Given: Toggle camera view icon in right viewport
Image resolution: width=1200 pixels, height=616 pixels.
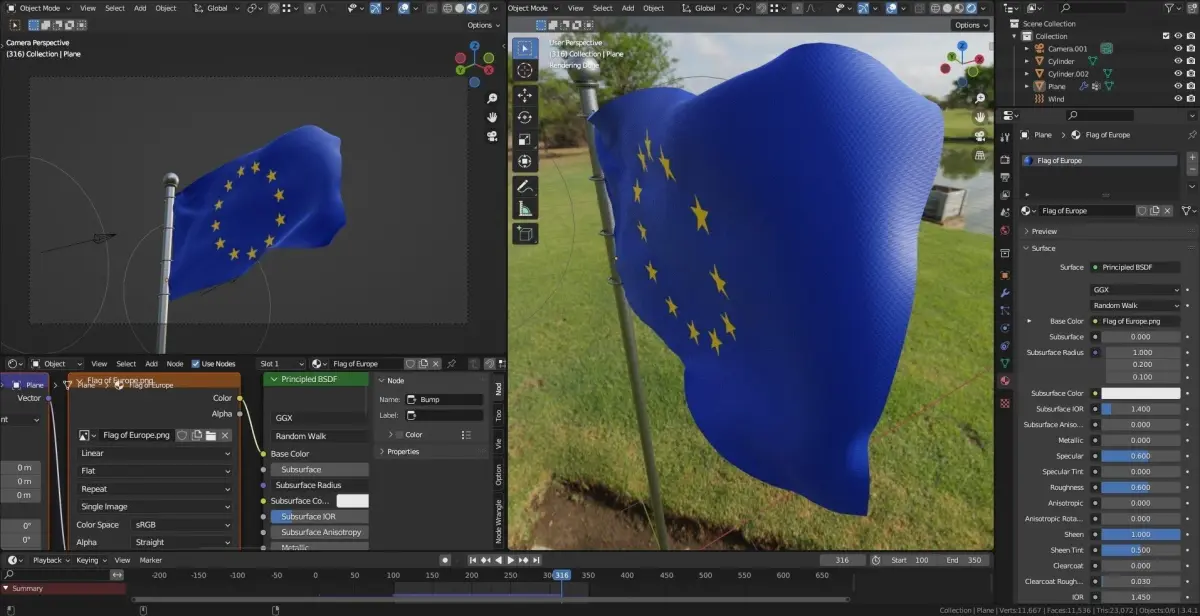Looking at the screenshot, I should pyautogui.click(x=979, y=135).
